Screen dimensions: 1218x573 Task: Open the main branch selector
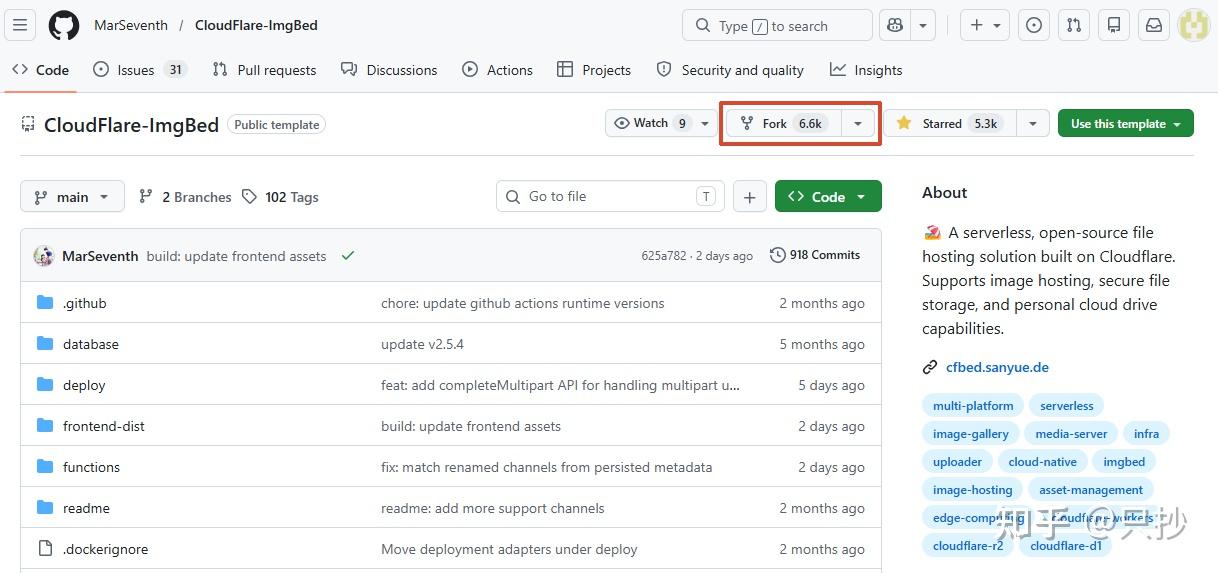[72, 197]
